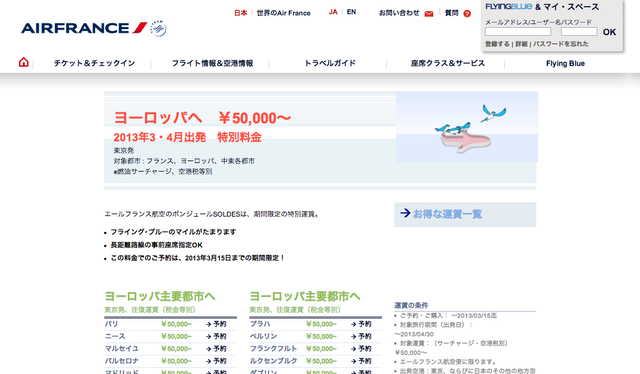
Task: Click the FLYINGBLUE & マイ・スペース heading
Action: point(542,7)
